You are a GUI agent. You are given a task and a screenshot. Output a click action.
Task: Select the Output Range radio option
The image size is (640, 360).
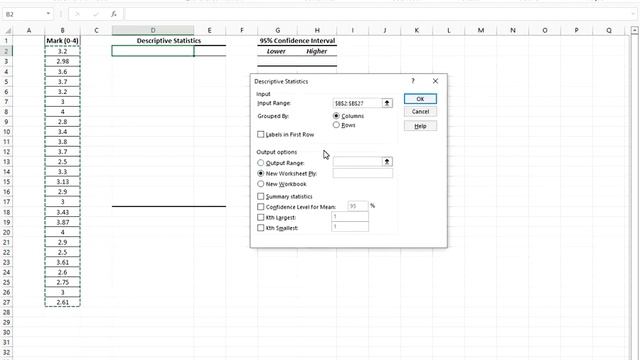(260, 163)
